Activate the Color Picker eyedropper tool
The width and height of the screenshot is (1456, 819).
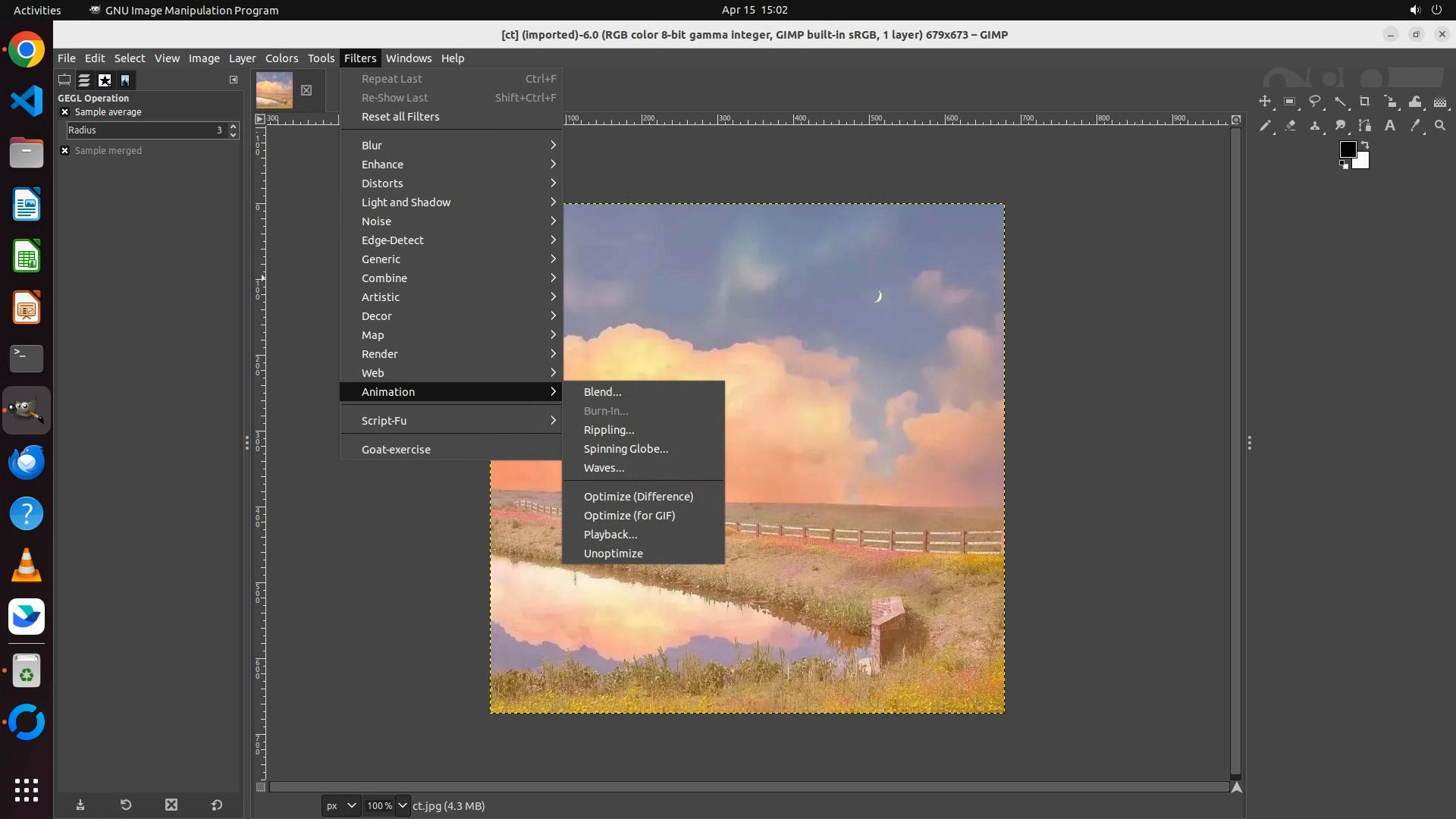click(x=1415, y=126)
